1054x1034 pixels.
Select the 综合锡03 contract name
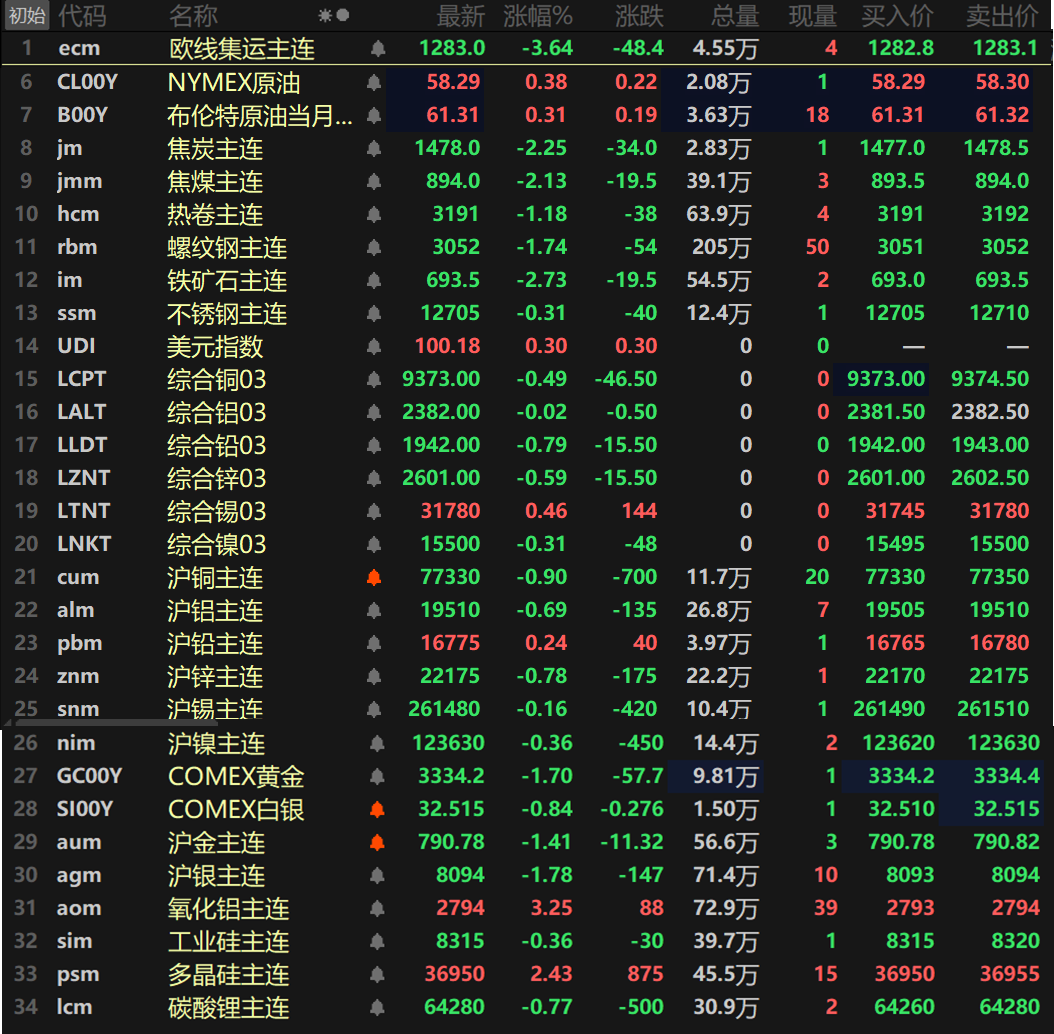click(216, 511)
